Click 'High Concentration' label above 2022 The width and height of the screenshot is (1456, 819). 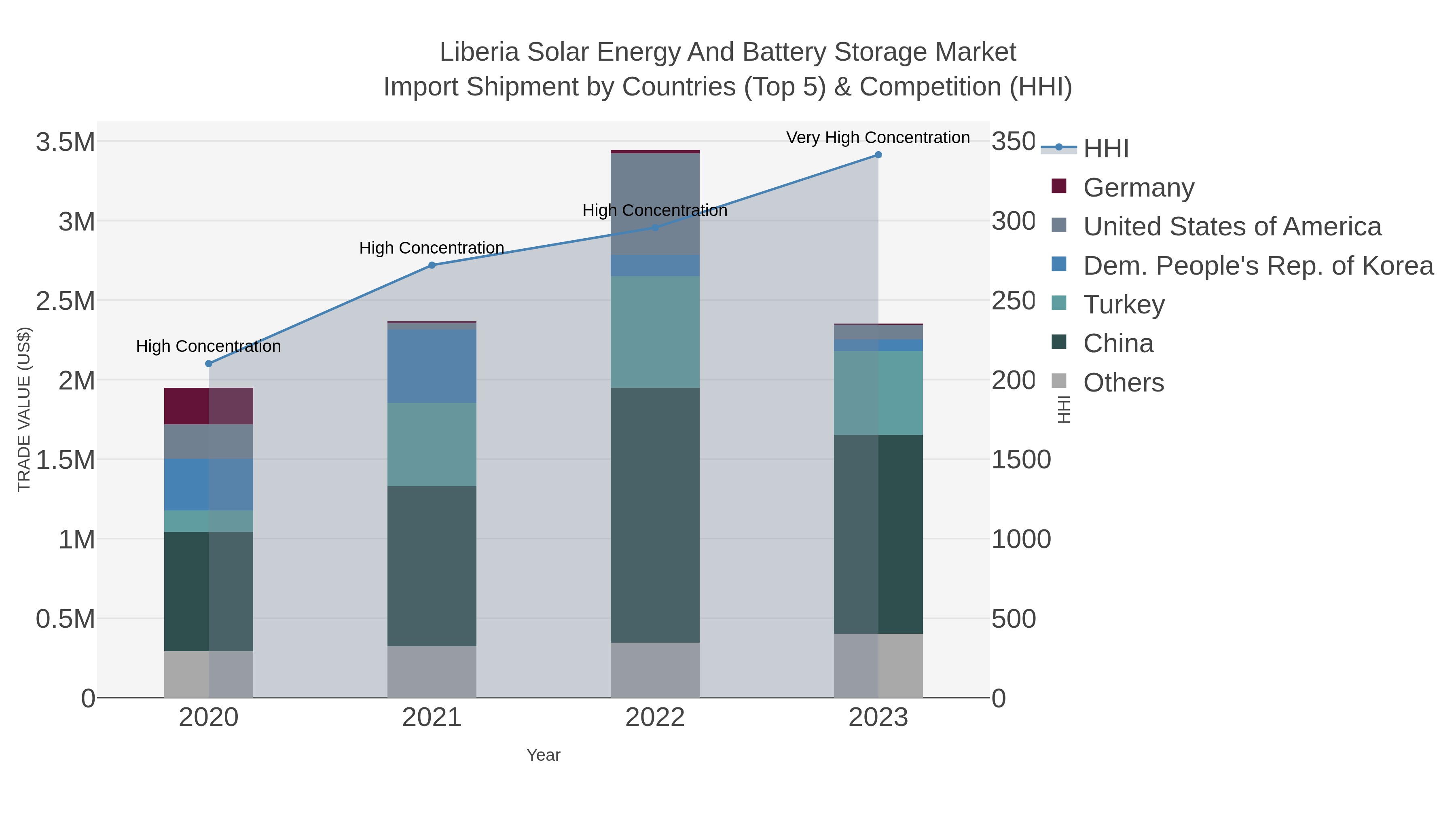pos(655,211)
